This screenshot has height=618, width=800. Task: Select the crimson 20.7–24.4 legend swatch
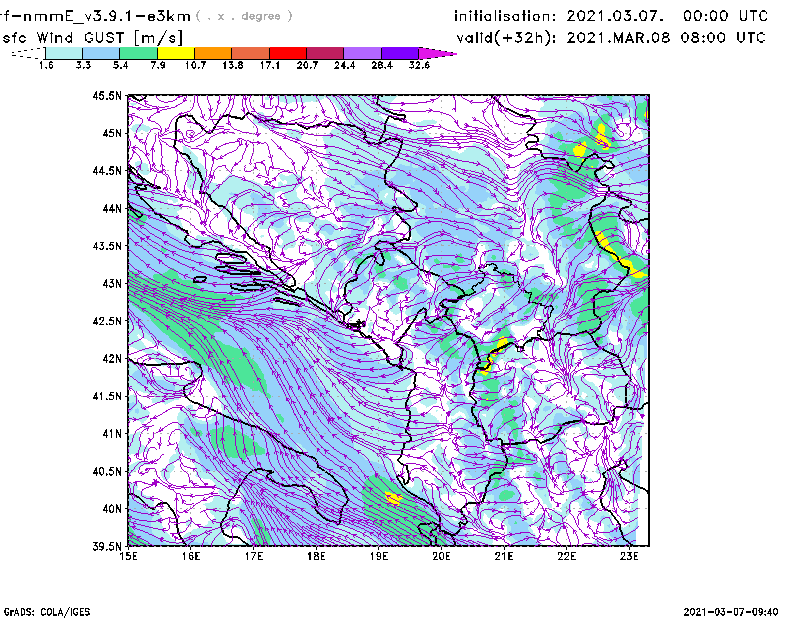(324, 53)
